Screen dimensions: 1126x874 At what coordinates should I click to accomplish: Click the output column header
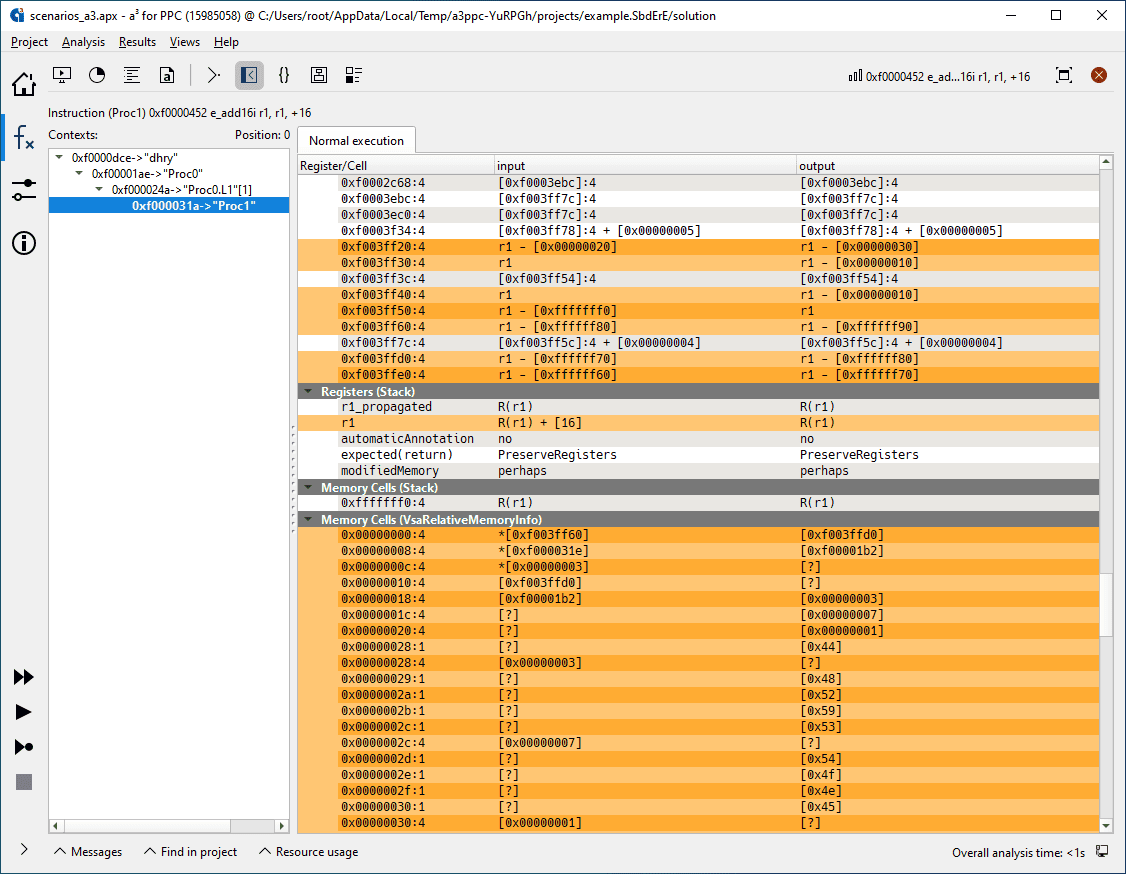(947, 166)
